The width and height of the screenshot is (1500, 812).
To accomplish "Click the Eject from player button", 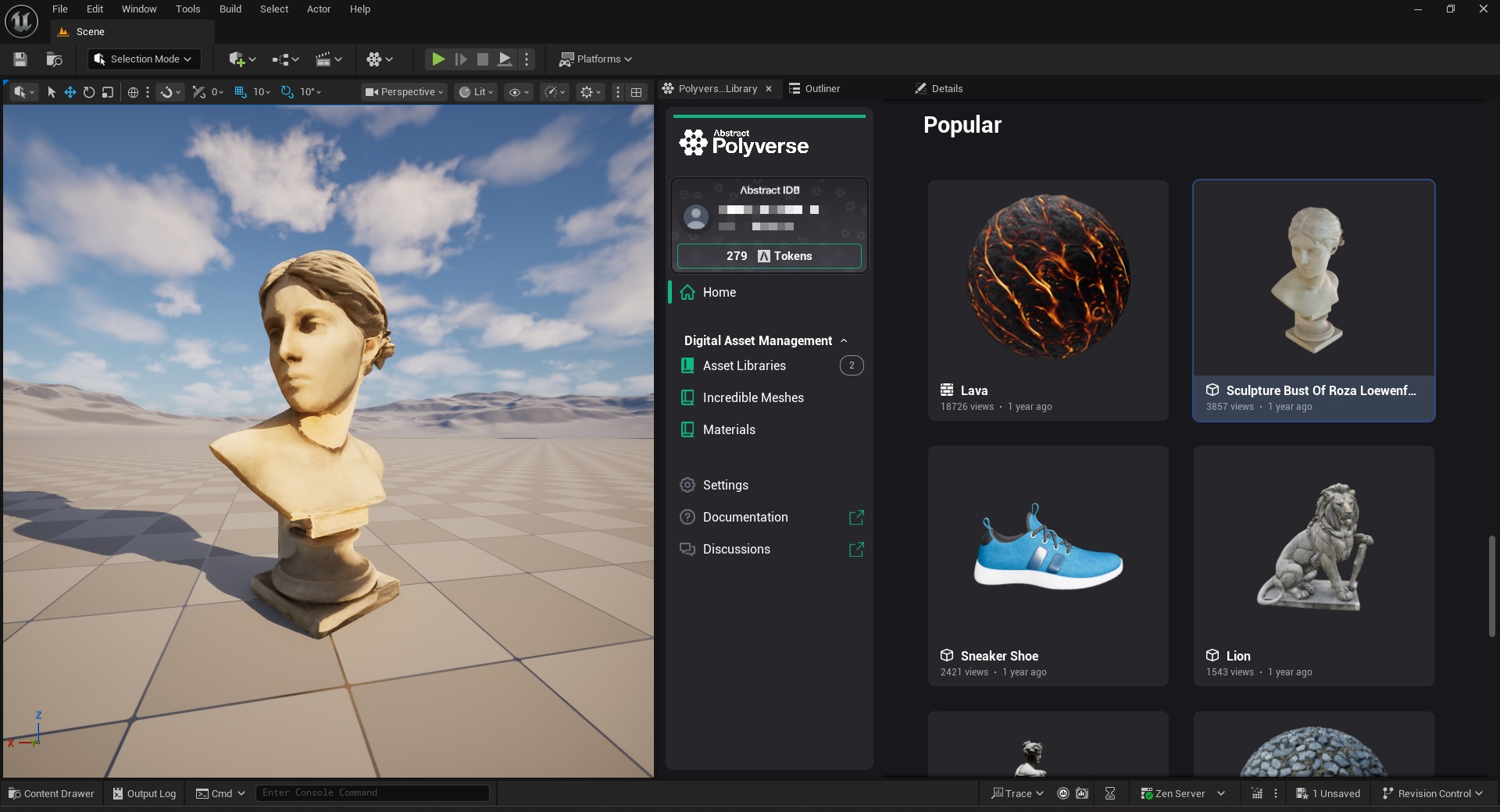I will pos(505,59).
